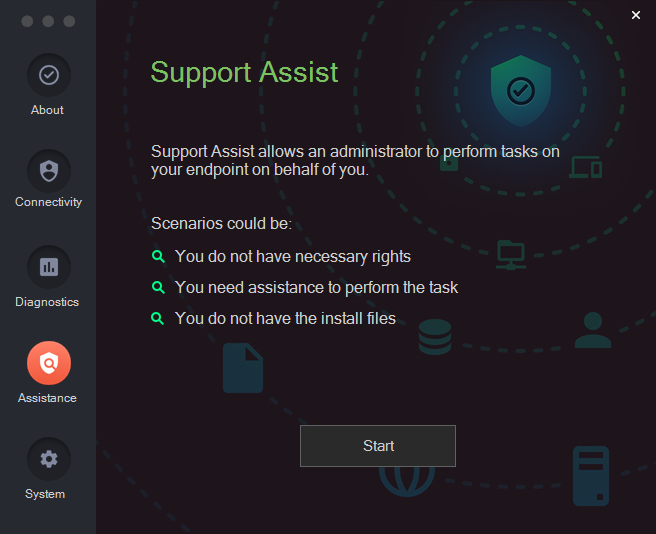Open the System label
Viewport: 656px width, 534px height.
click(x=45, y=494)
